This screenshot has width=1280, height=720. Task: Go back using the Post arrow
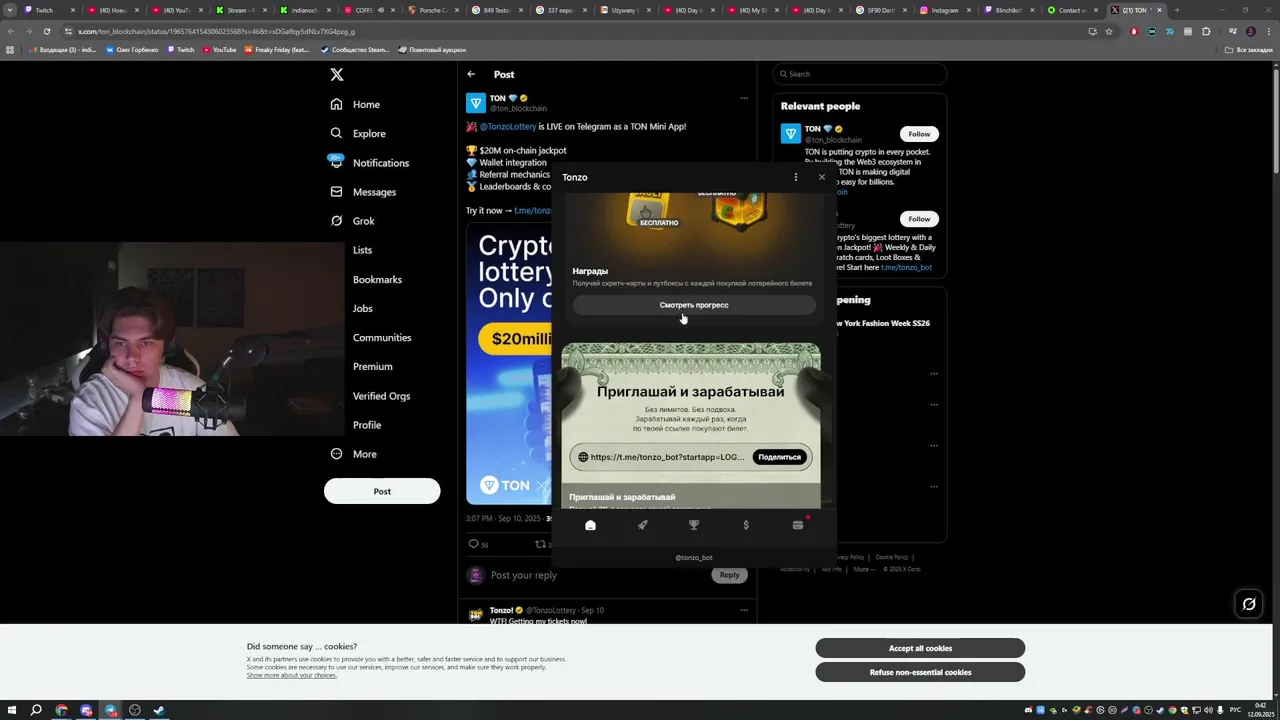[x=471, y=74]
